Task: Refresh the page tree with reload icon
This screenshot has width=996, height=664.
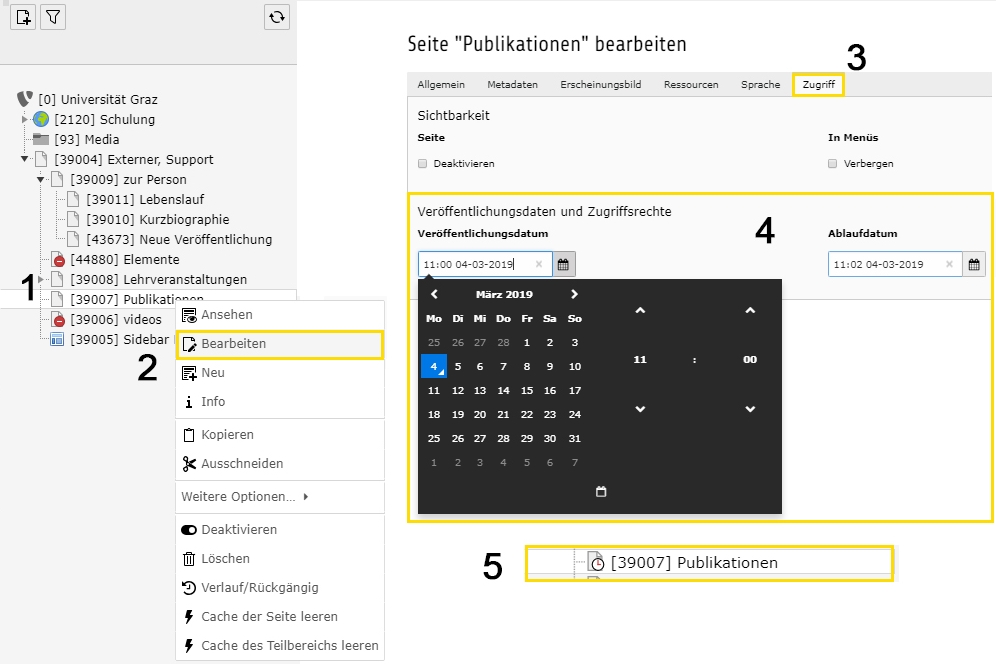Action: pyautogui.click(x=277, y=17)
